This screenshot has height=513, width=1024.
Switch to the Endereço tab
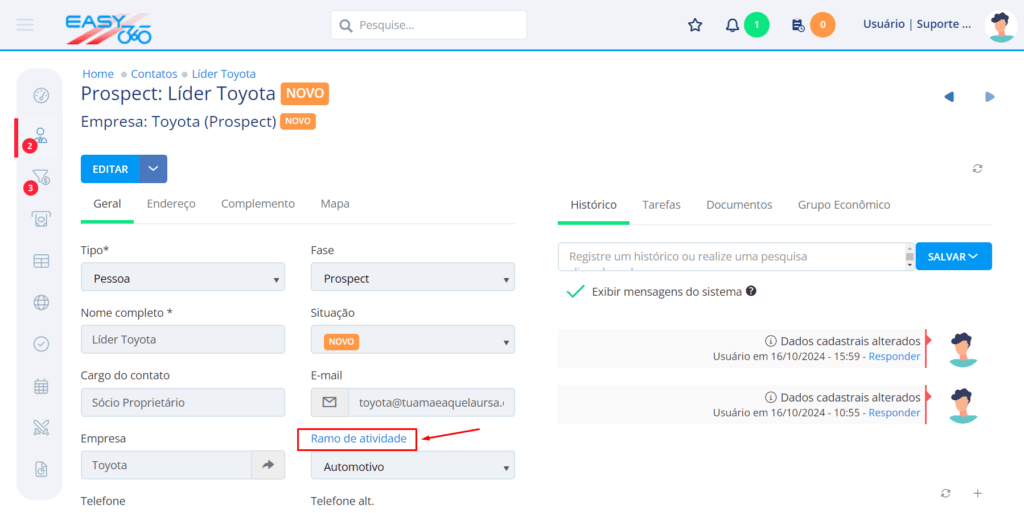pyautogui.click(x=171, y=204)
